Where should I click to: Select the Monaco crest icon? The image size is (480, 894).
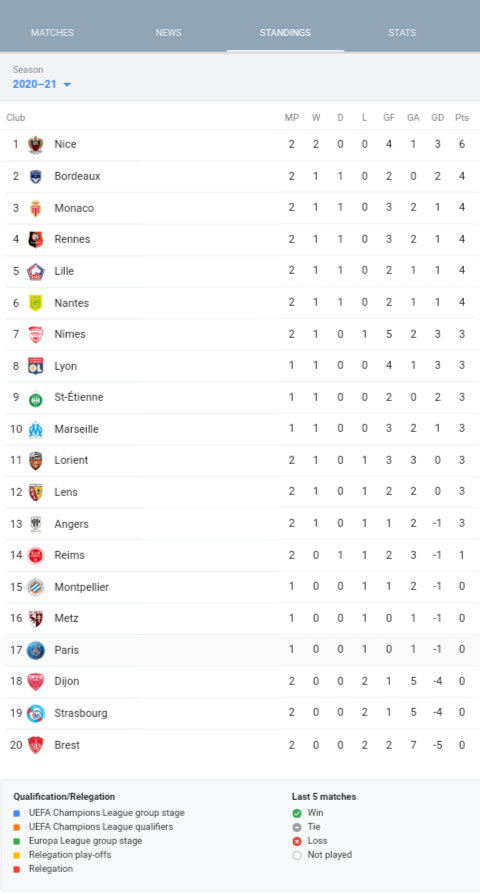pos(35,208)
